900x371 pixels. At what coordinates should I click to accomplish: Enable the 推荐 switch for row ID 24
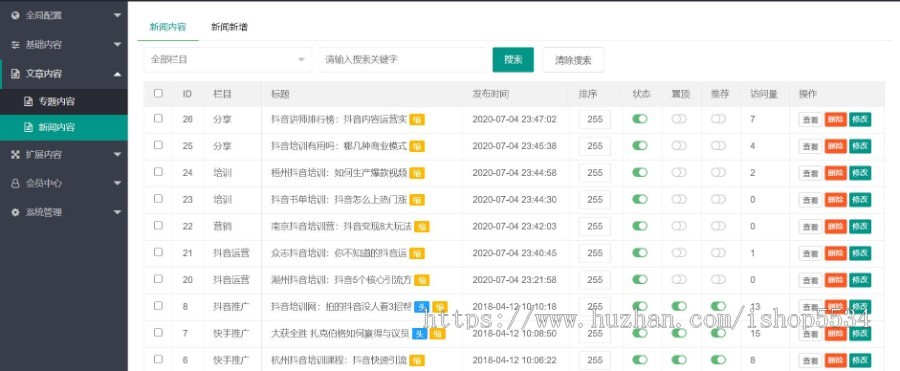[718, 172]
